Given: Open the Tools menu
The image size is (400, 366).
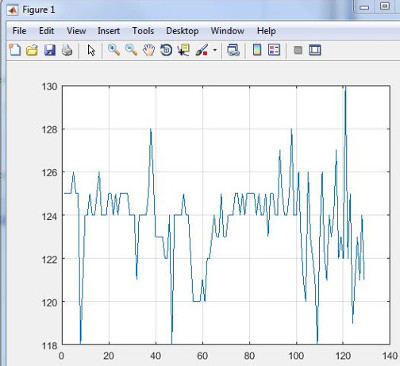Looking at the screenshot, I should point(143,31).
